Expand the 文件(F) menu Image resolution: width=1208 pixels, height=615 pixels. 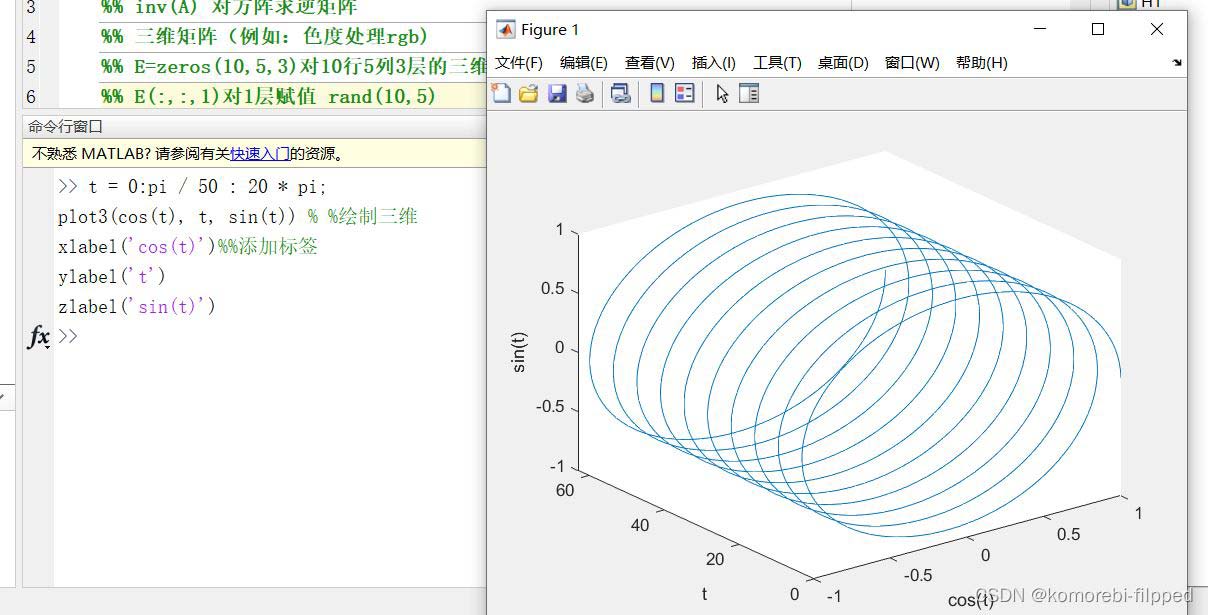(x=518, y=63)
